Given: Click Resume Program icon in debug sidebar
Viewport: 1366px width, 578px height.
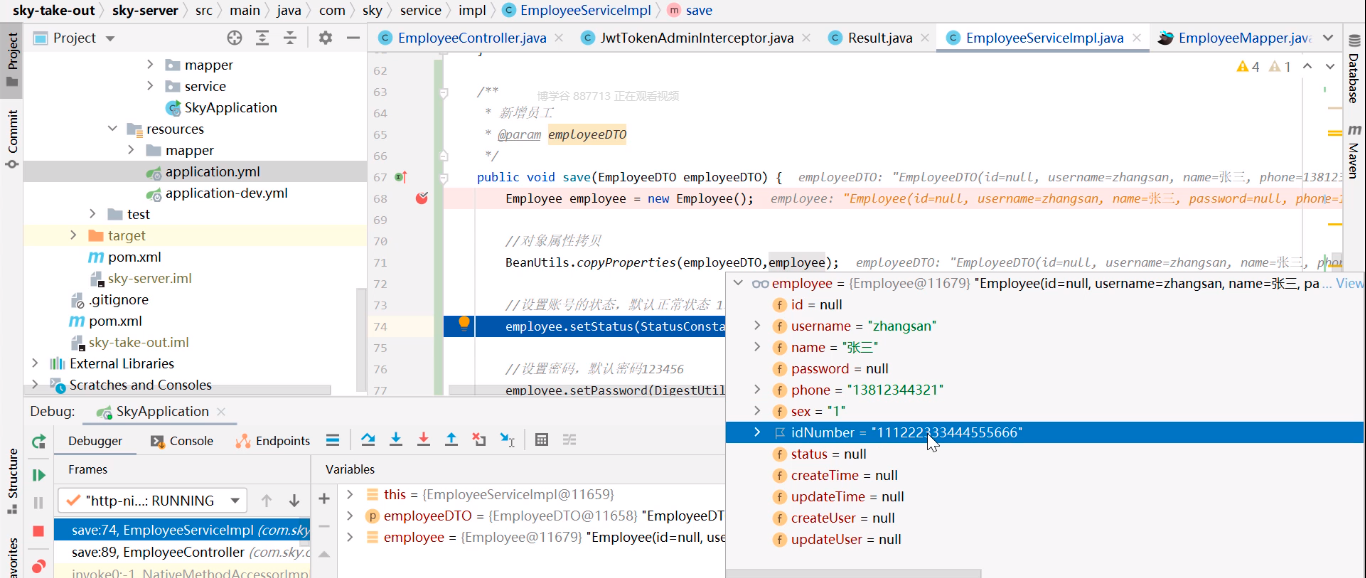Looking at the screenshot, I should coord(39,475).
